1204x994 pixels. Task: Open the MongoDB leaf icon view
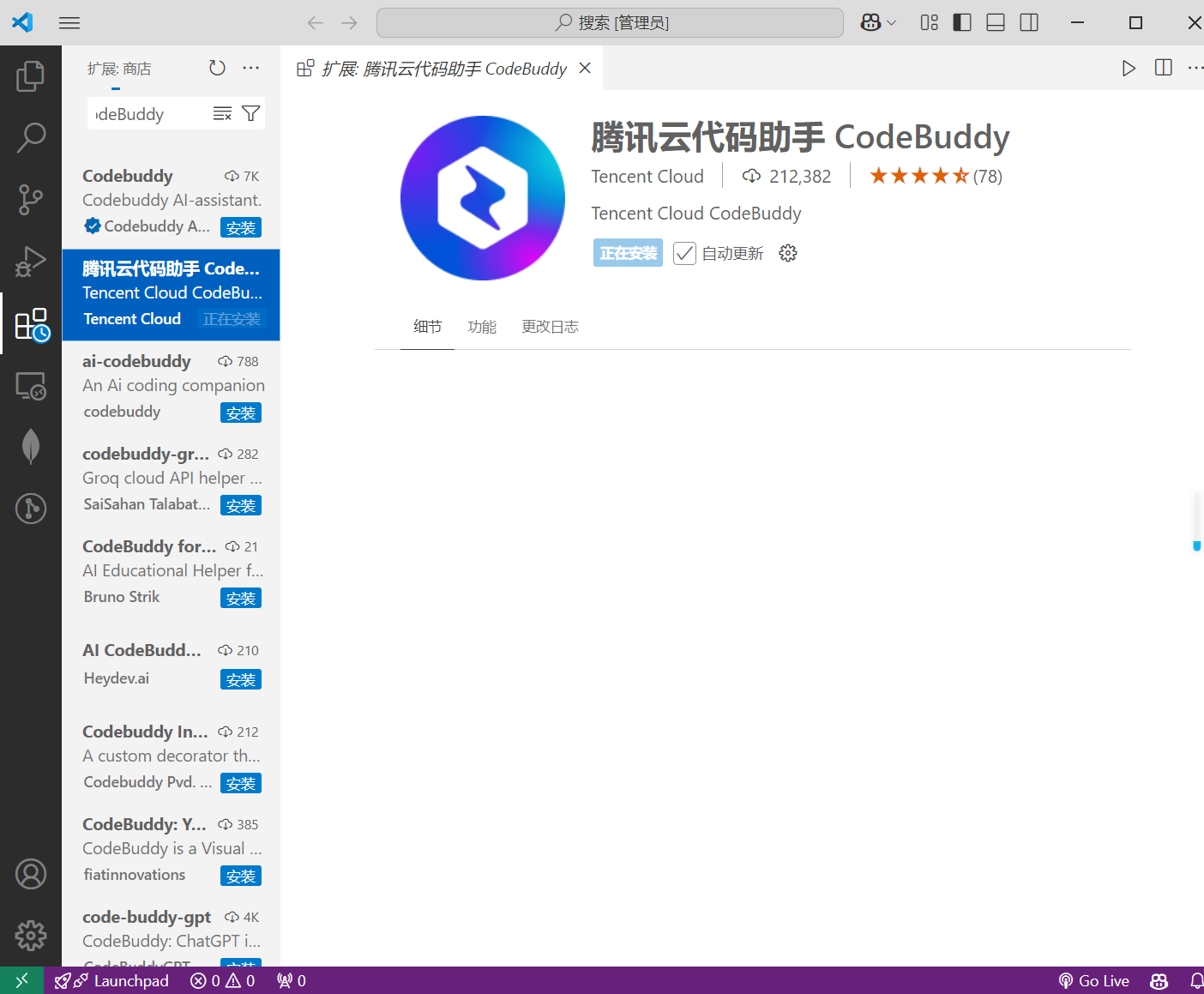point(31,447)
